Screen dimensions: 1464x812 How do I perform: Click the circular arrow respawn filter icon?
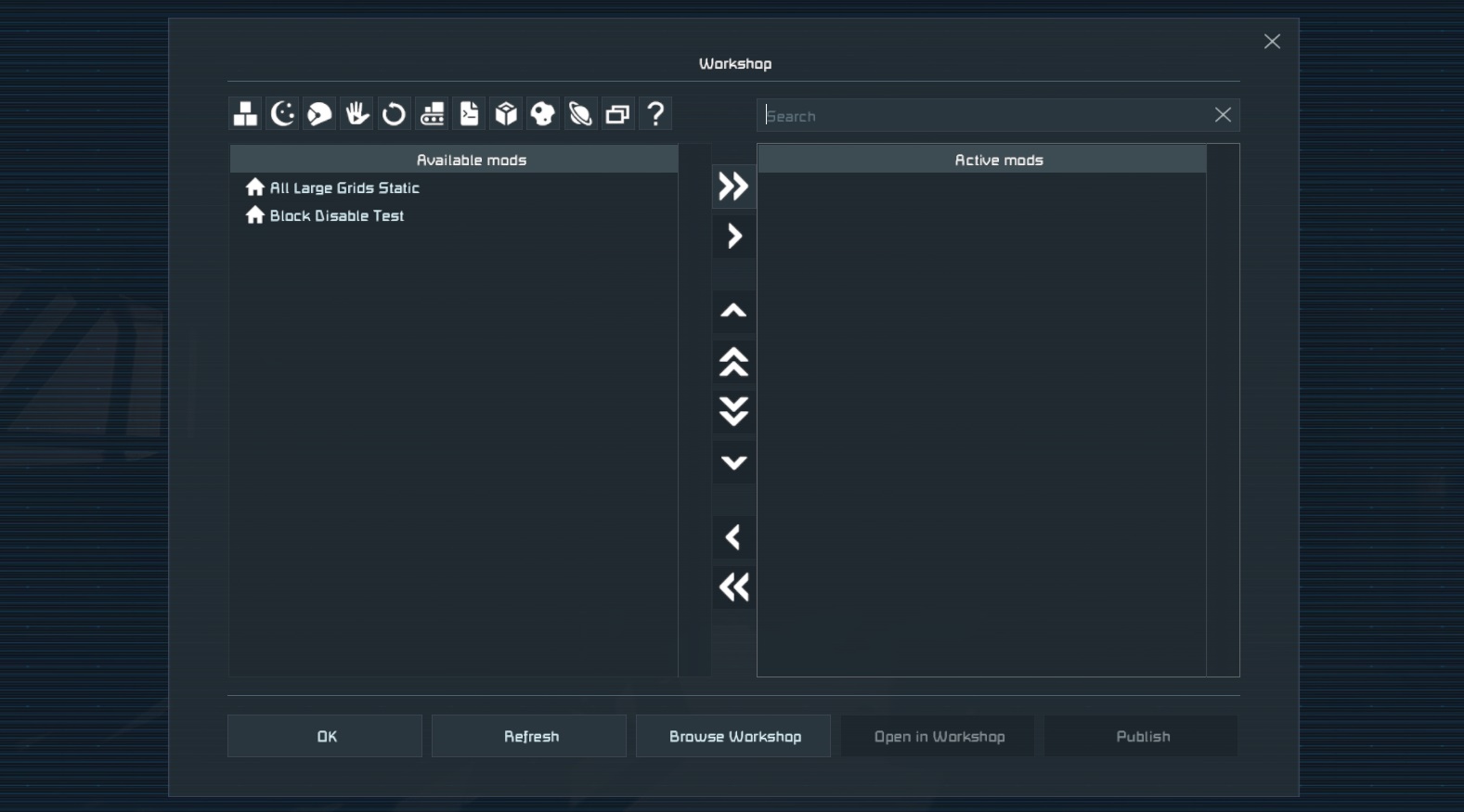394,114
